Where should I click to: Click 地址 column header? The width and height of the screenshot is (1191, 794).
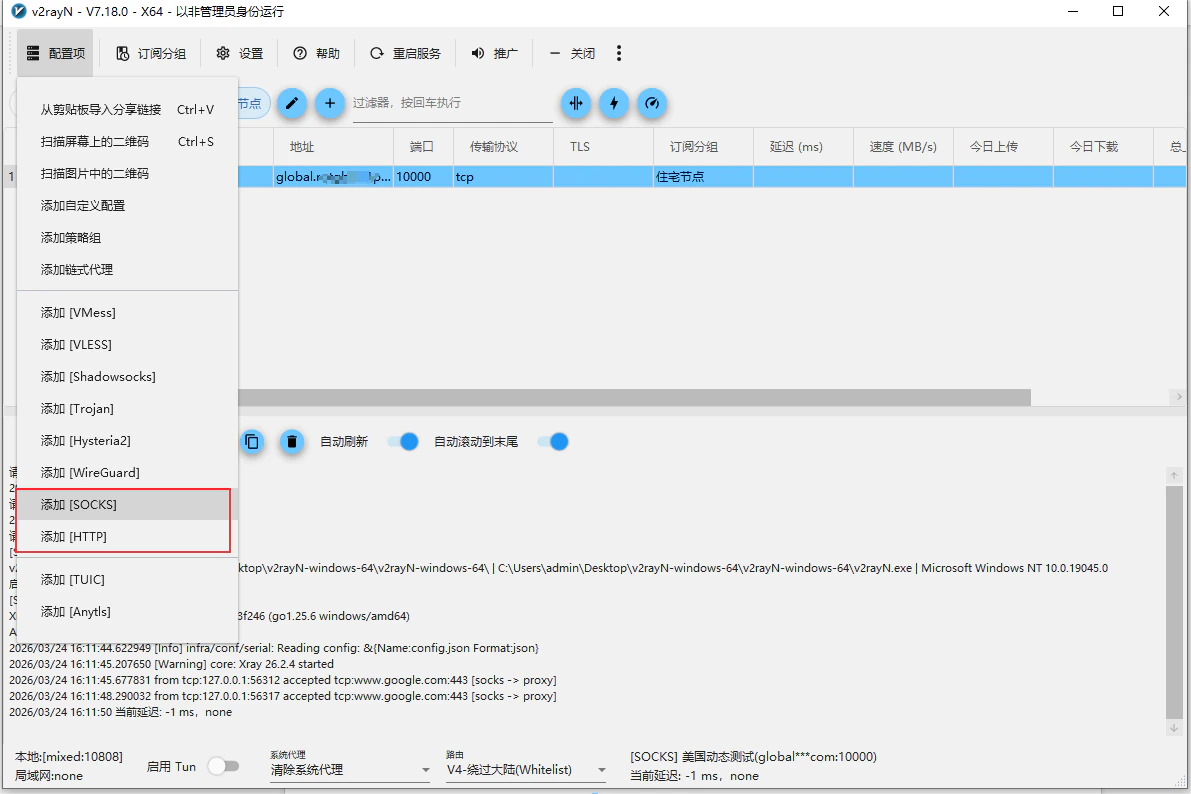point(333,147)
